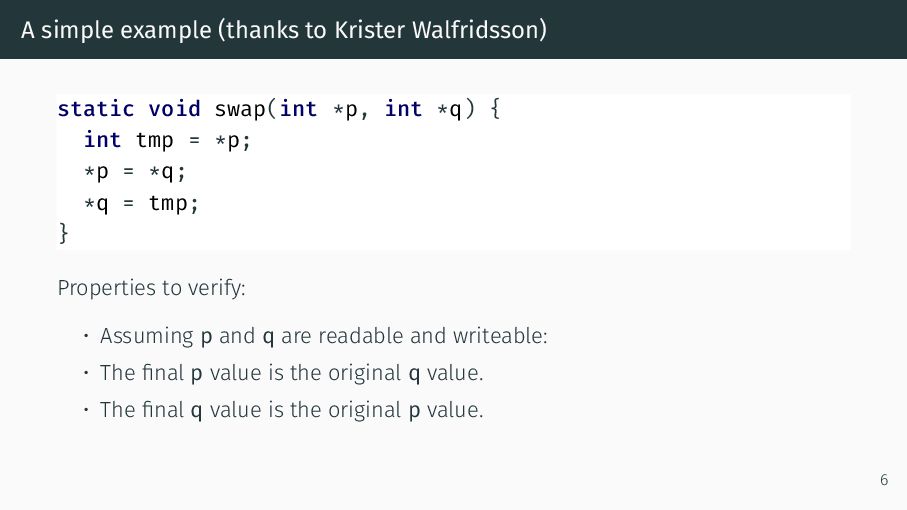Click the "void" keyword in code
This screenshot has height=510, width=907.
tap(174, 109)
